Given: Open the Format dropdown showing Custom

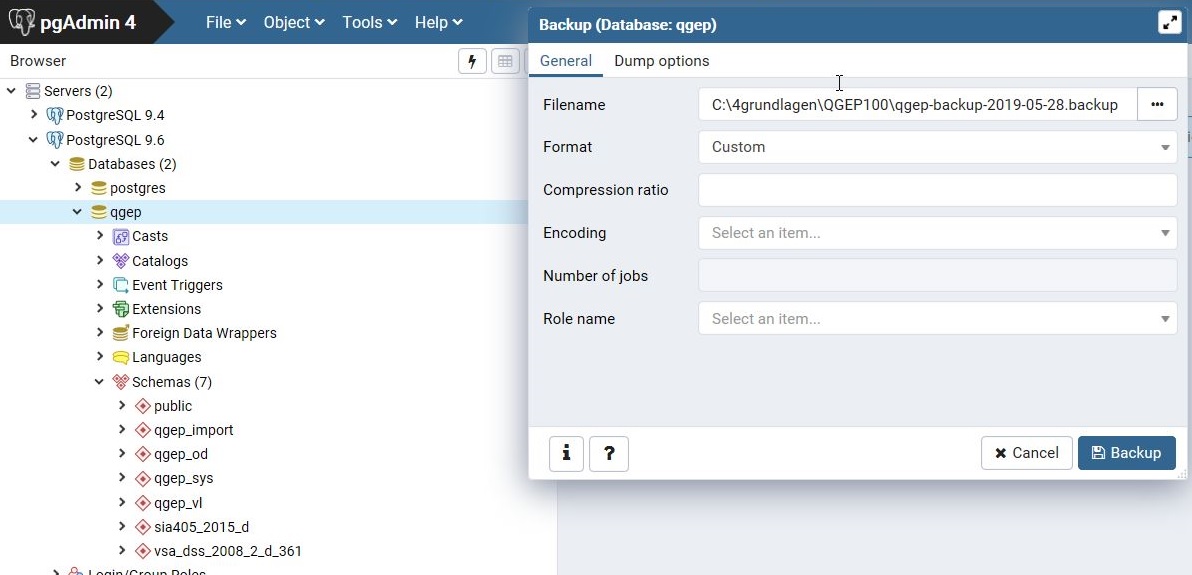Looking at the screenshot, I should click(937, 147).
